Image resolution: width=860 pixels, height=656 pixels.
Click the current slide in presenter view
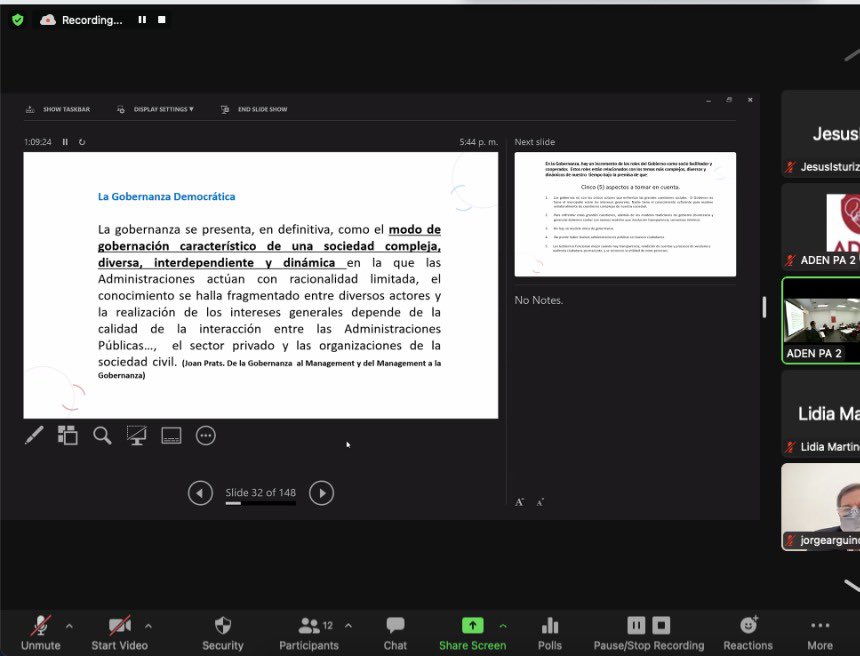coord(261,285)
